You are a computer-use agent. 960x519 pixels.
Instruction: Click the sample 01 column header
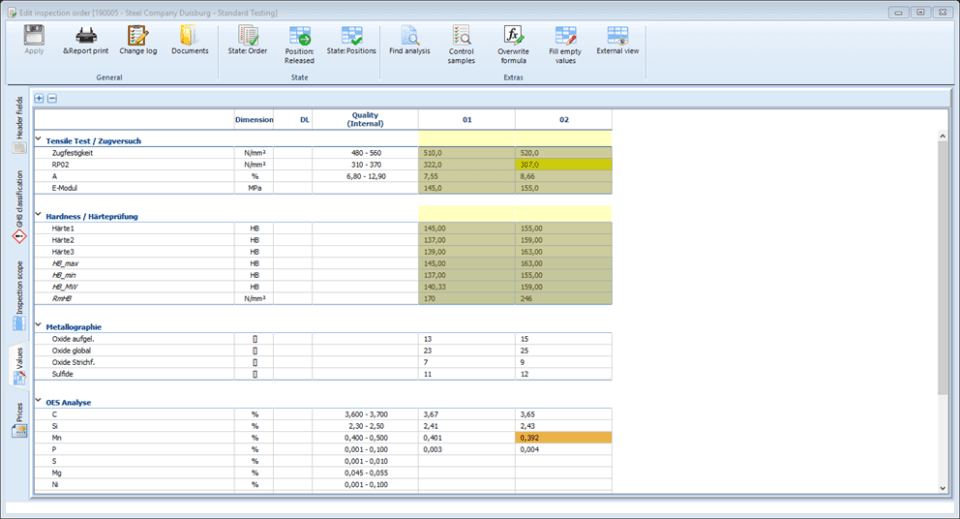coord(467,119)
